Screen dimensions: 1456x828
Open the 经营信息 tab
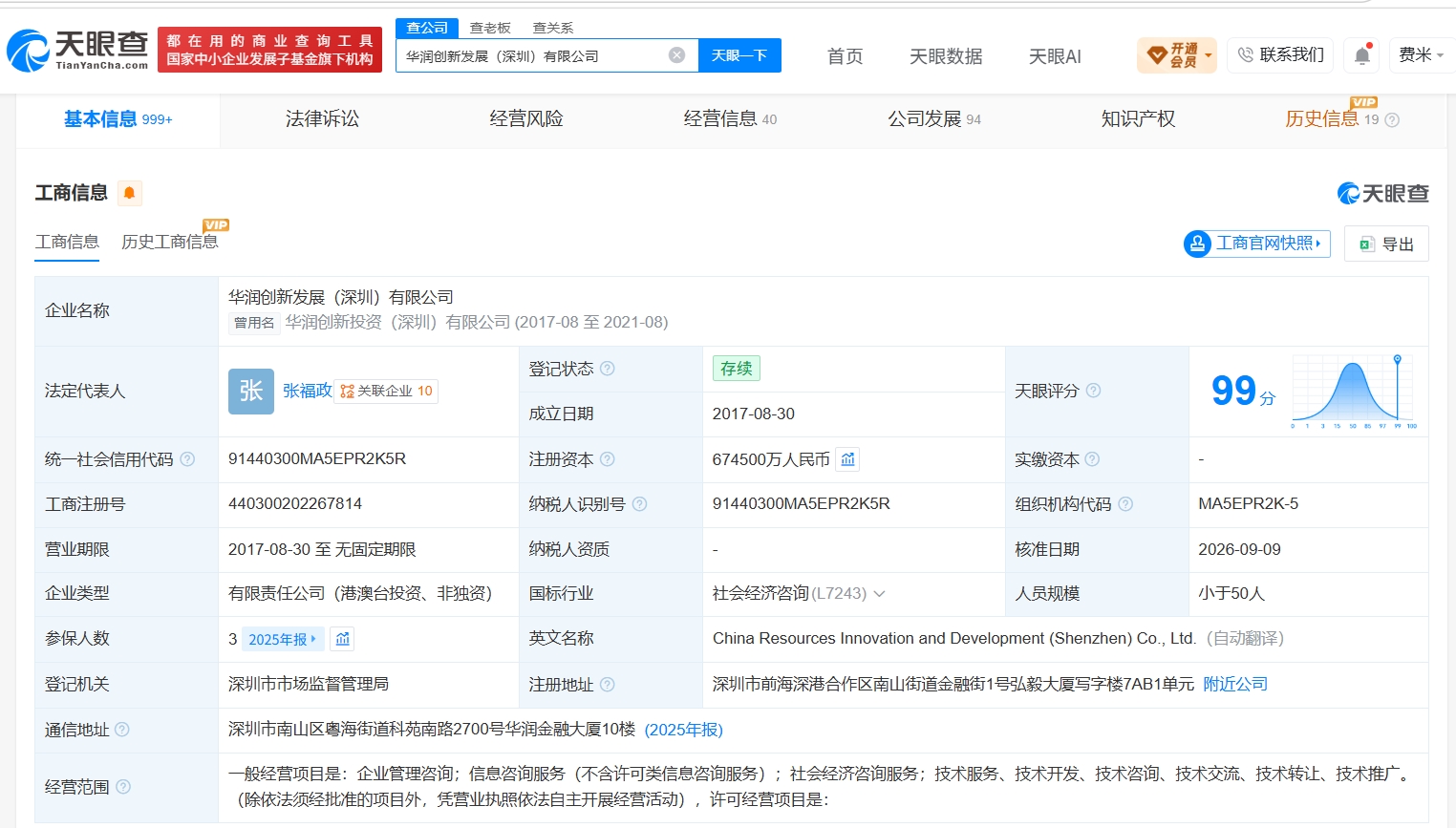(730, 119)
